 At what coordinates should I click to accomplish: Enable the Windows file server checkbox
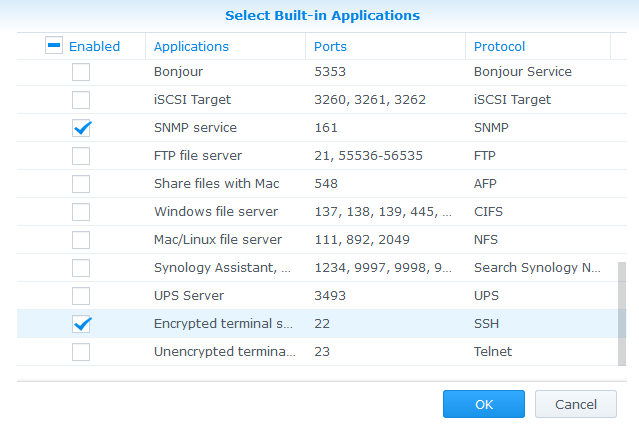pyautogui.click(x=81, y=212)
